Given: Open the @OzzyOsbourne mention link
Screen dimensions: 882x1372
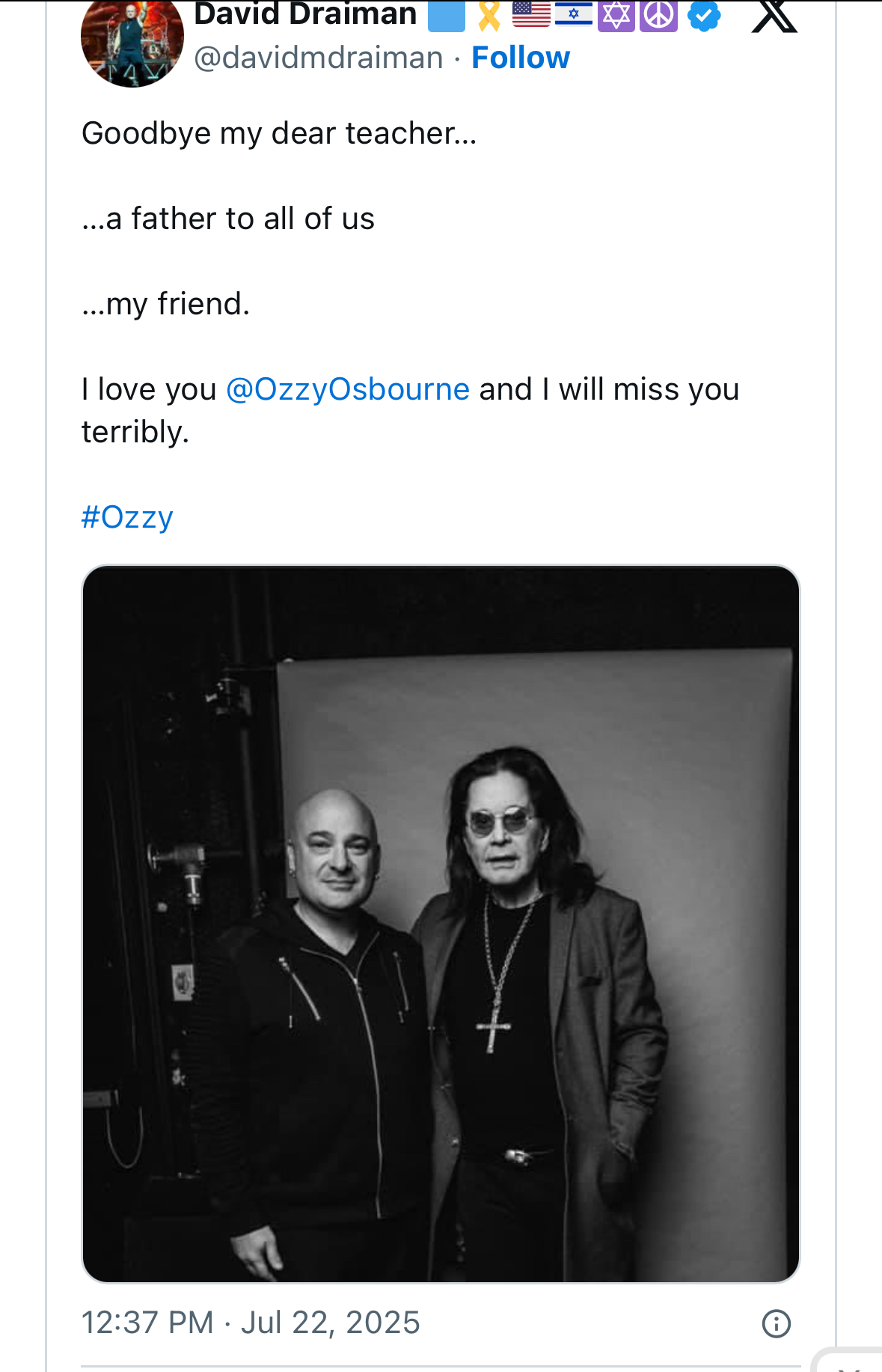Looking at the screenshot, I should click(x=348, y=389).
